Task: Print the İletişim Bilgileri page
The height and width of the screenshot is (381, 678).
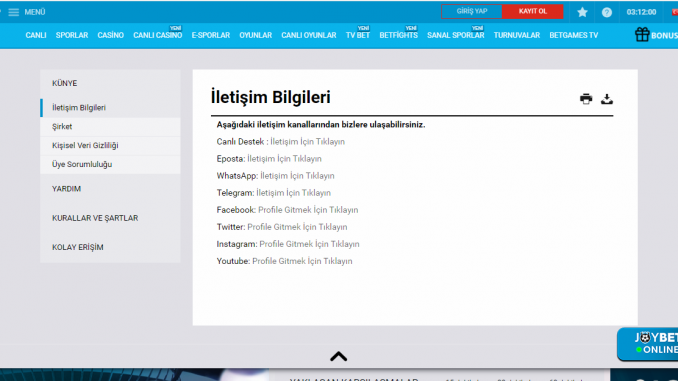Action: pyautogui.click(x=586, y=99)
